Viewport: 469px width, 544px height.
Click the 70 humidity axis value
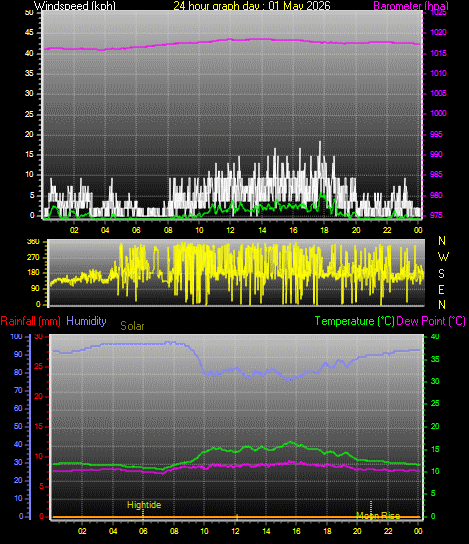click(x=18, y=391)
